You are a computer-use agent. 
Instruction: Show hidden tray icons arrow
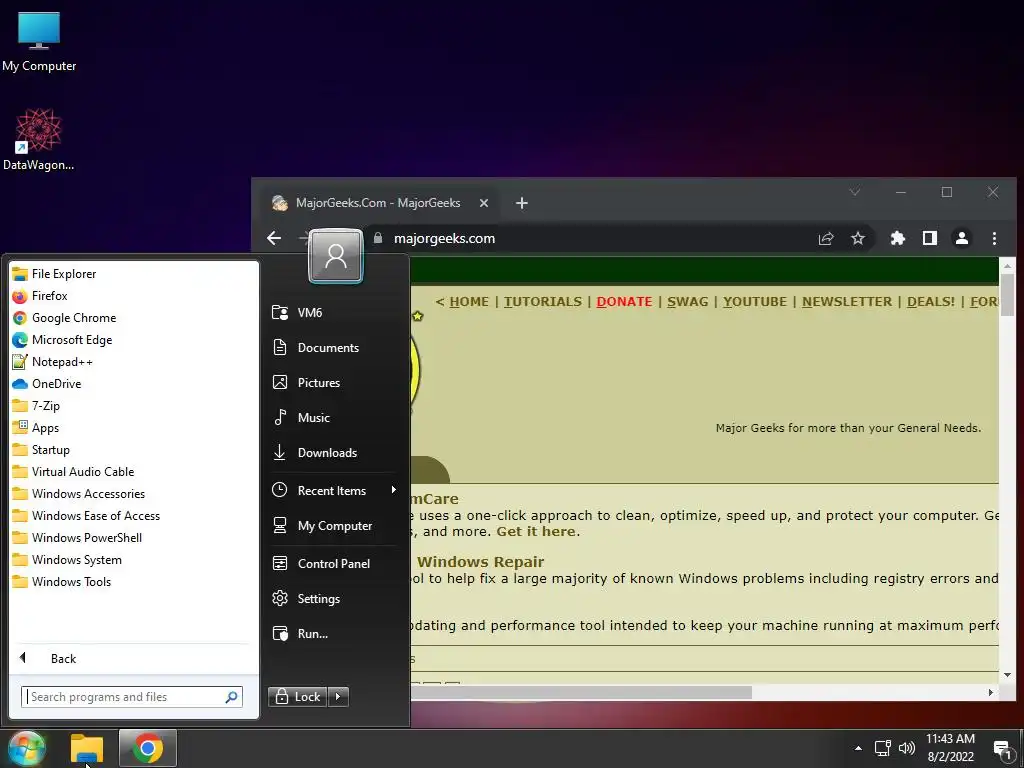pyautogui.click(x=858, y=748)
